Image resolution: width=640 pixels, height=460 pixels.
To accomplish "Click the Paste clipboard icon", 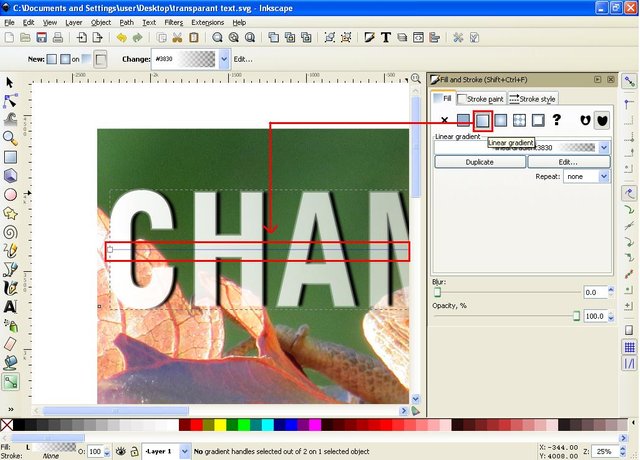I will coord(193,38).
